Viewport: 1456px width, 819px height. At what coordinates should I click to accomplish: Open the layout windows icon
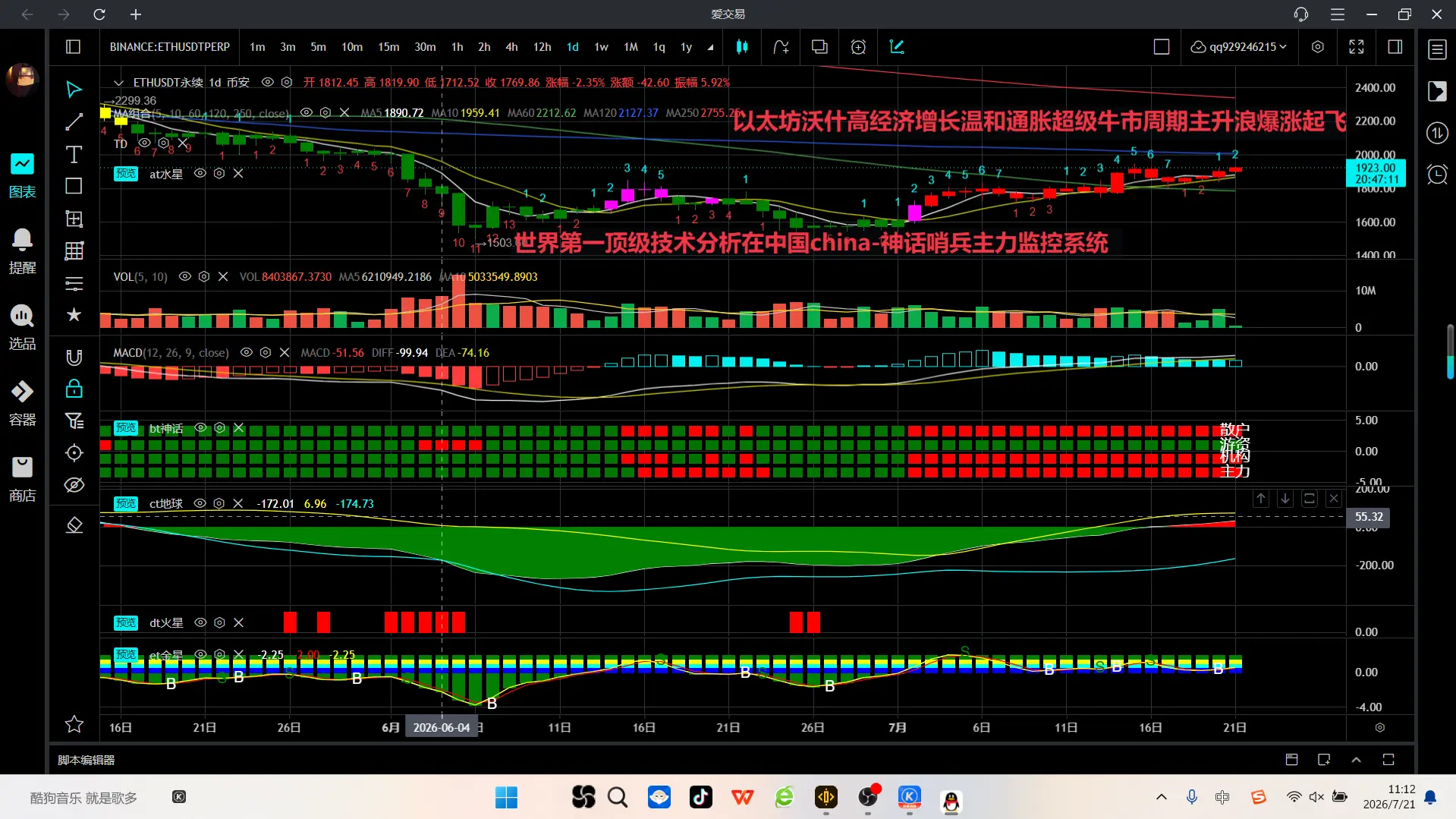tap(819, 47)
